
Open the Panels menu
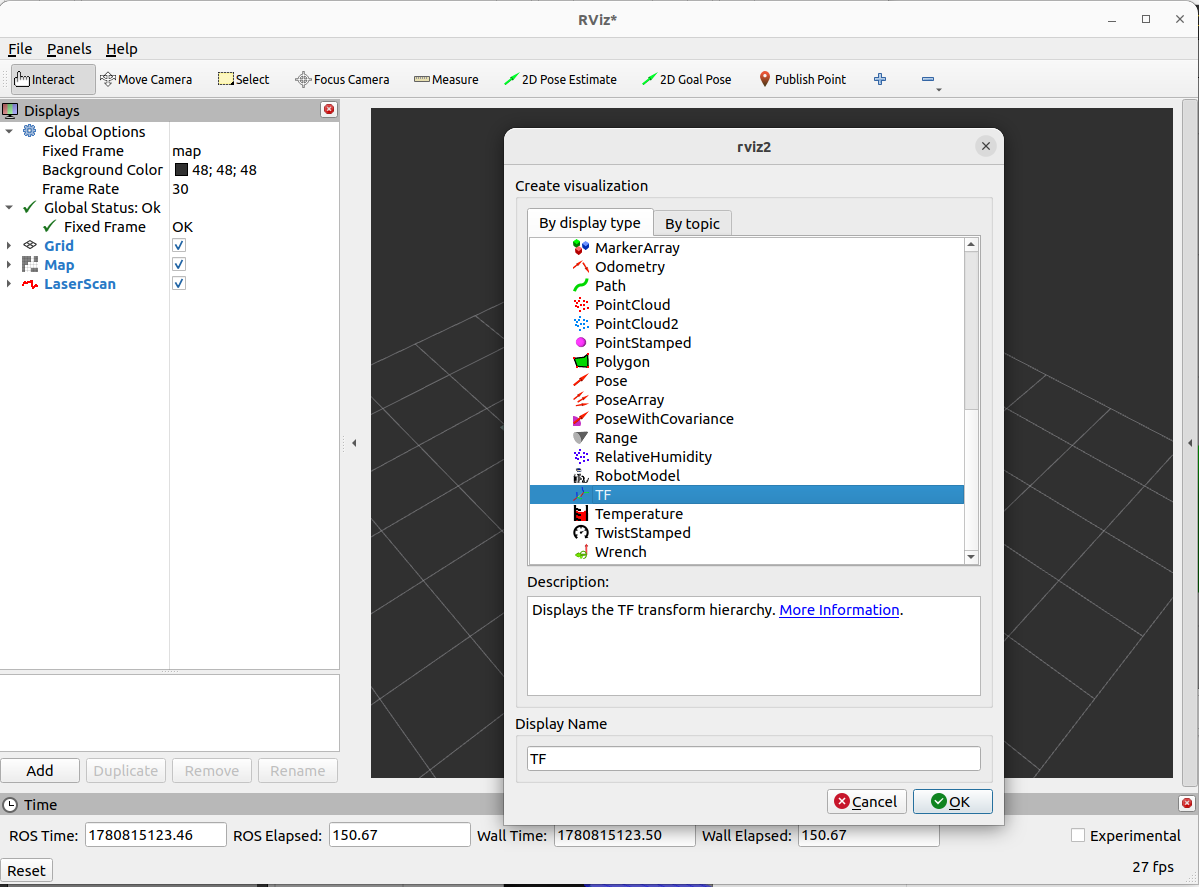coord(69,49)
